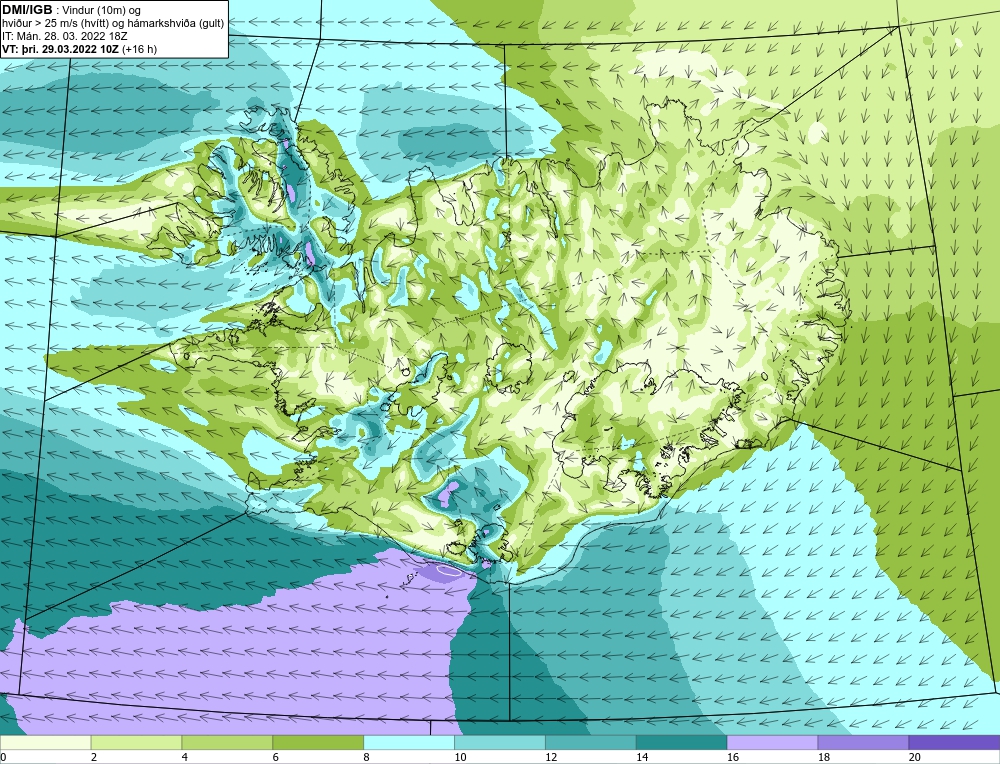Click the legend label '4'
The height and width of the screenshot is (764, 1000).
[185, 757]
